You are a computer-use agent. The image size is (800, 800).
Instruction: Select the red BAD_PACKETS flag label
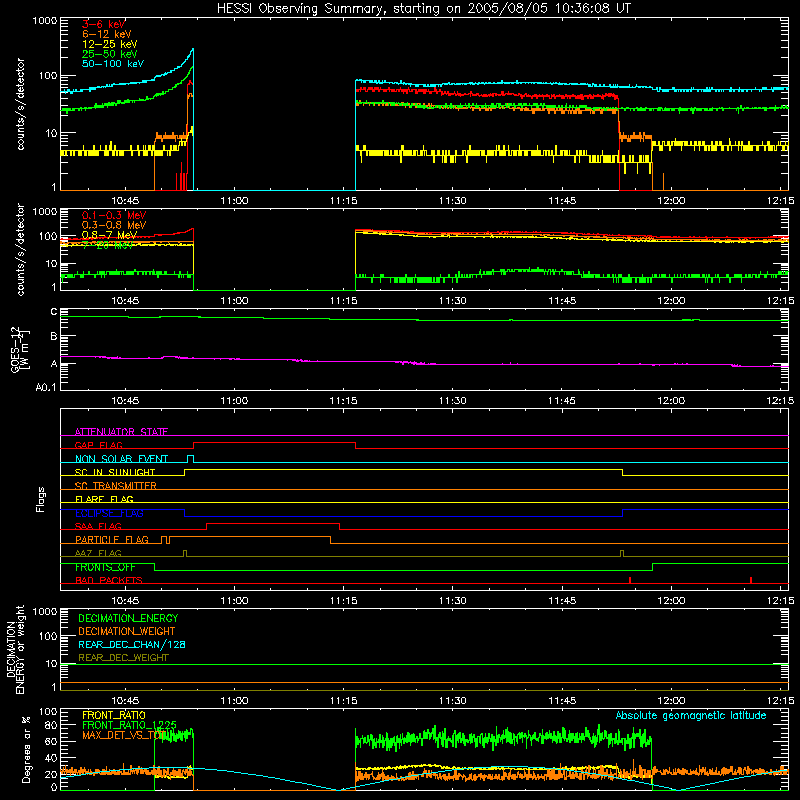point(109,580)
